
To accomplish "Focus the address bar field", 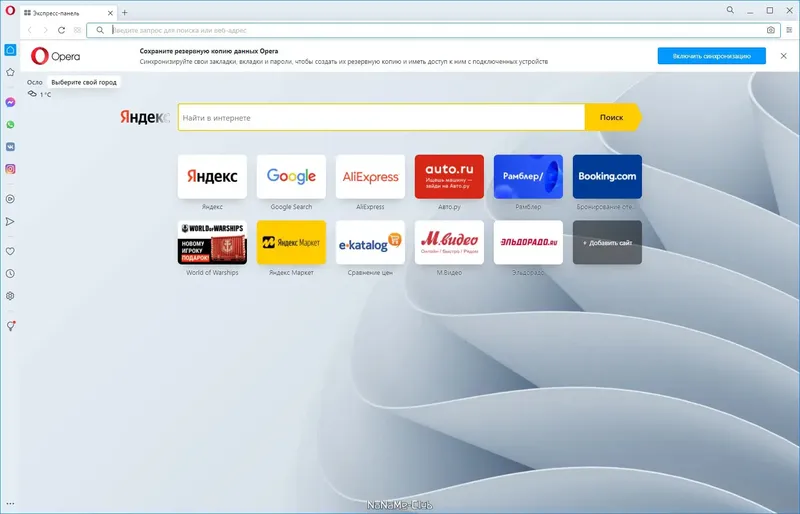I will click(x=433, y=30).
